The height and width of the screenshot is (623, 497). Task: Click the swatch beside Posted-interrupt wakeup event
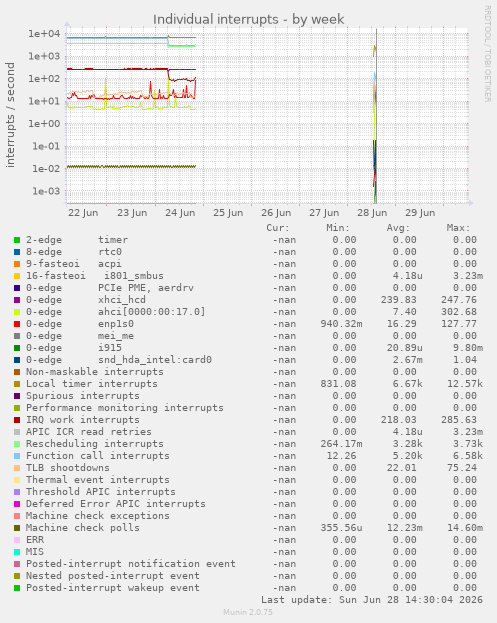click(17, 588)
